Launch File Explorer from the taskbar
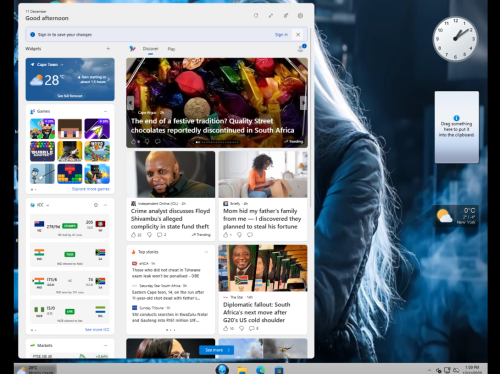 coord(242,370)
